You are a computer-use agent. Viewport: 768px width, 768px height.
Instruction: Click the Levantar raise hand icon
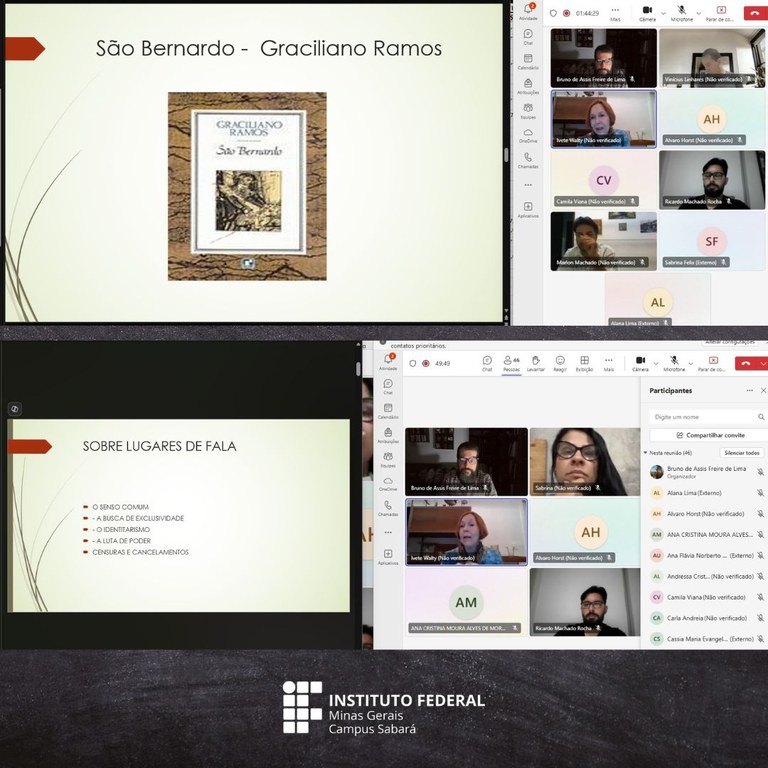(x=536, y=362)
